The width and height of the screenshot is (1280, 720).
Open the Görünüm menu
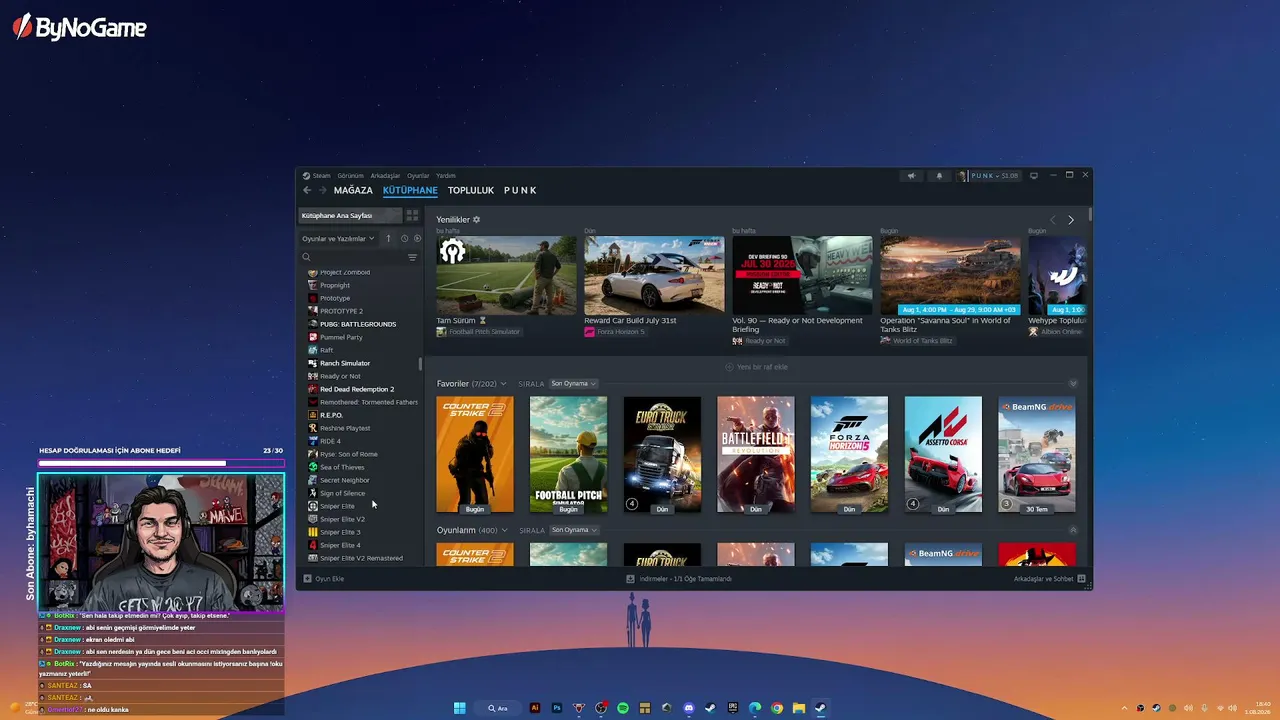350,176
